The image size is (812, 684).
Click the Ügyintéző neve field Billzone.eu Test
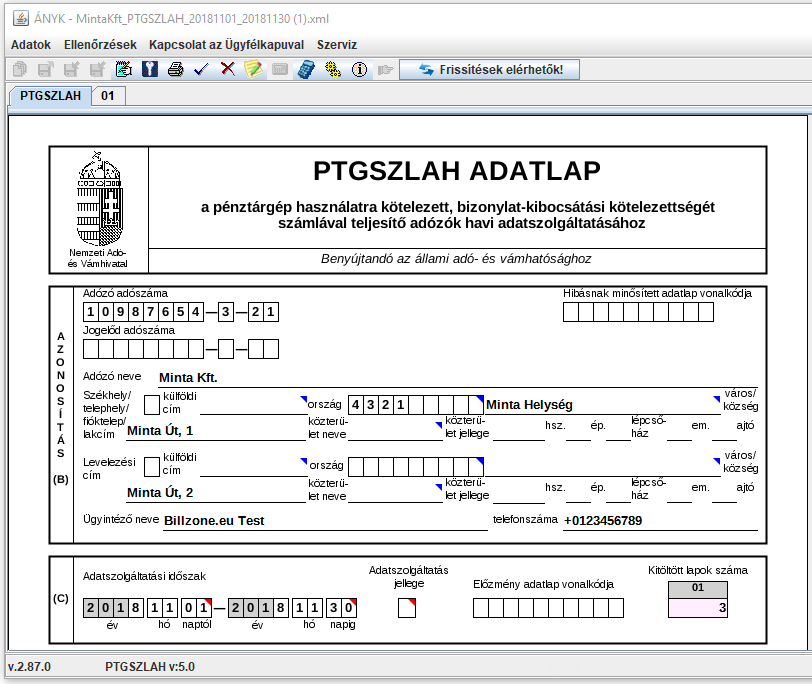click(325, 521)
